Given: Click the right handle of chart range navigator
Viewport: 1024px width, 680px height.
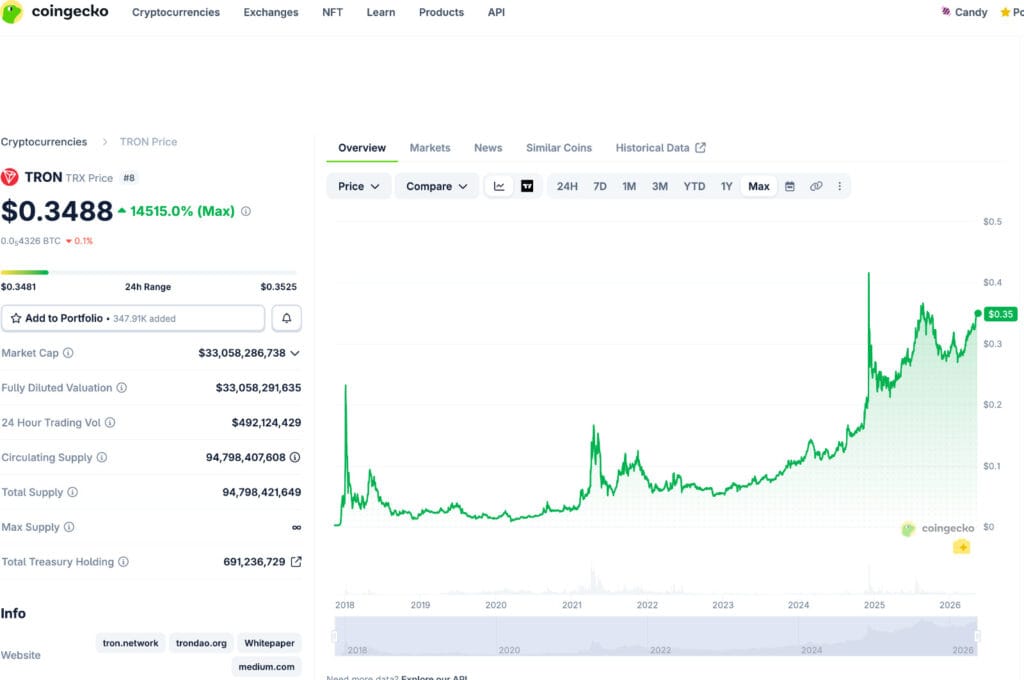Looking at the screenshot, I should tap(977, 636).
